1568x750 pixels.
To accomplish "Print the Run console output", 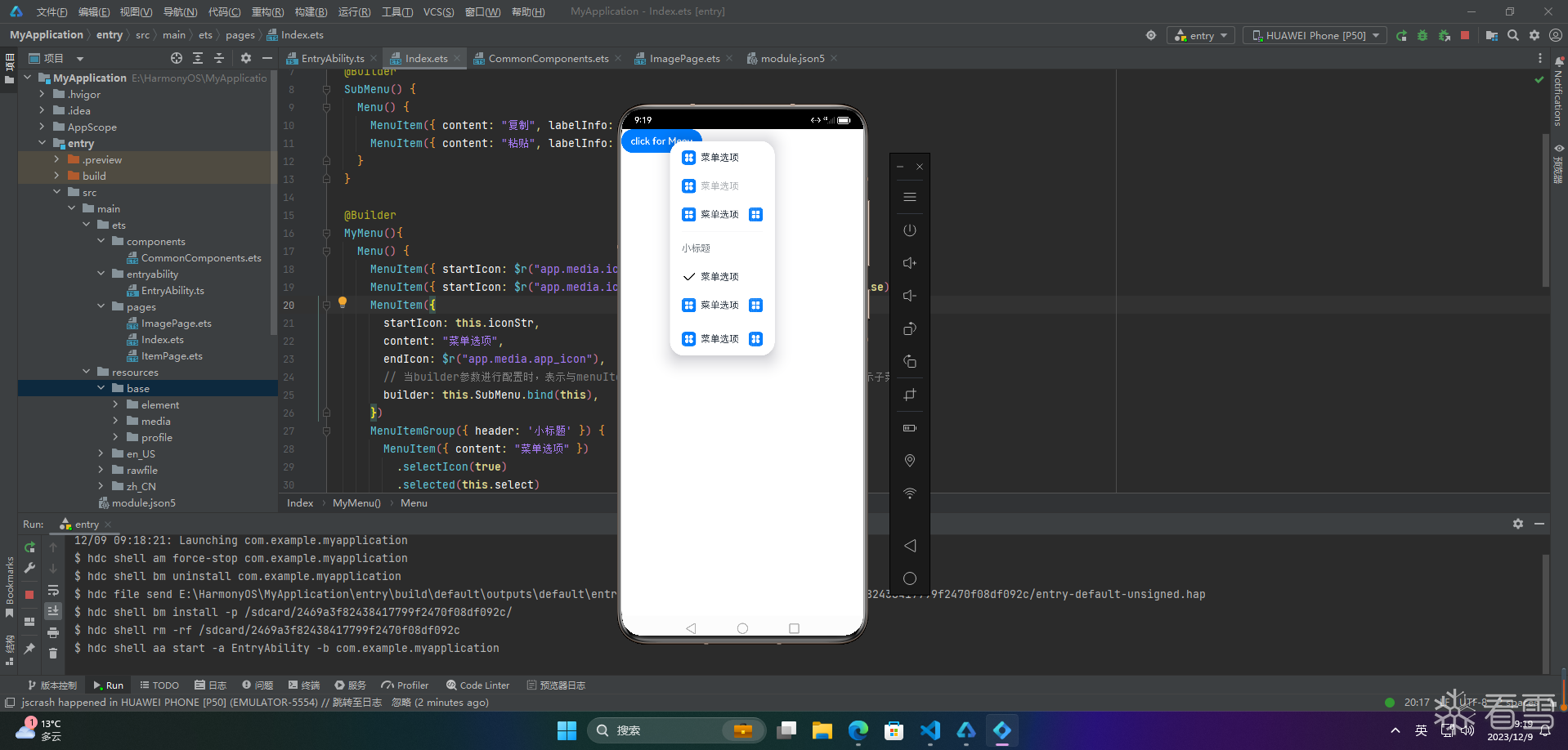I will (x=53, y=632).
